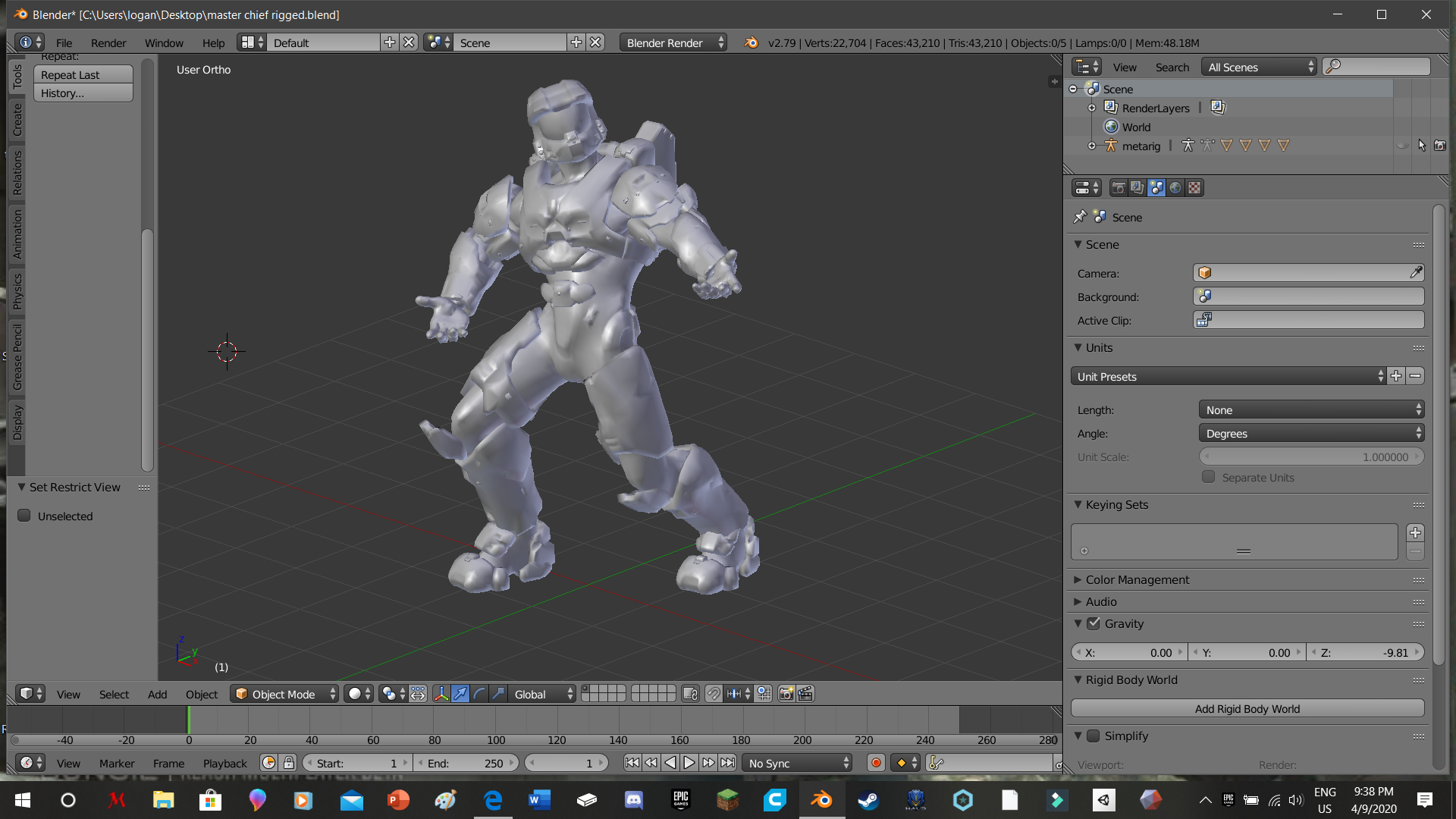The width and height of the screenshot is (1456, 819).
Task: Open Steam from the Windows taskbar
Action: tap(868, 799)
